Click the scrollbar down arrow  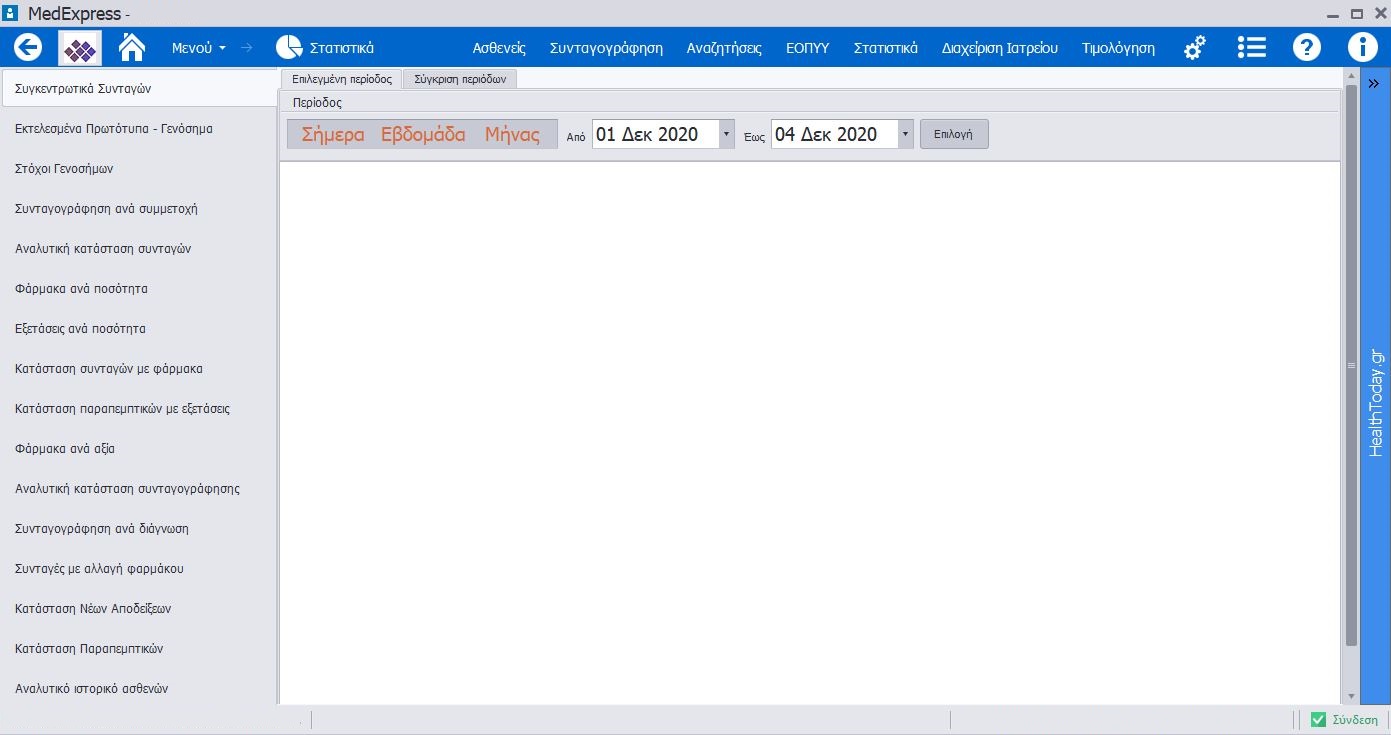click(1351, 696)
